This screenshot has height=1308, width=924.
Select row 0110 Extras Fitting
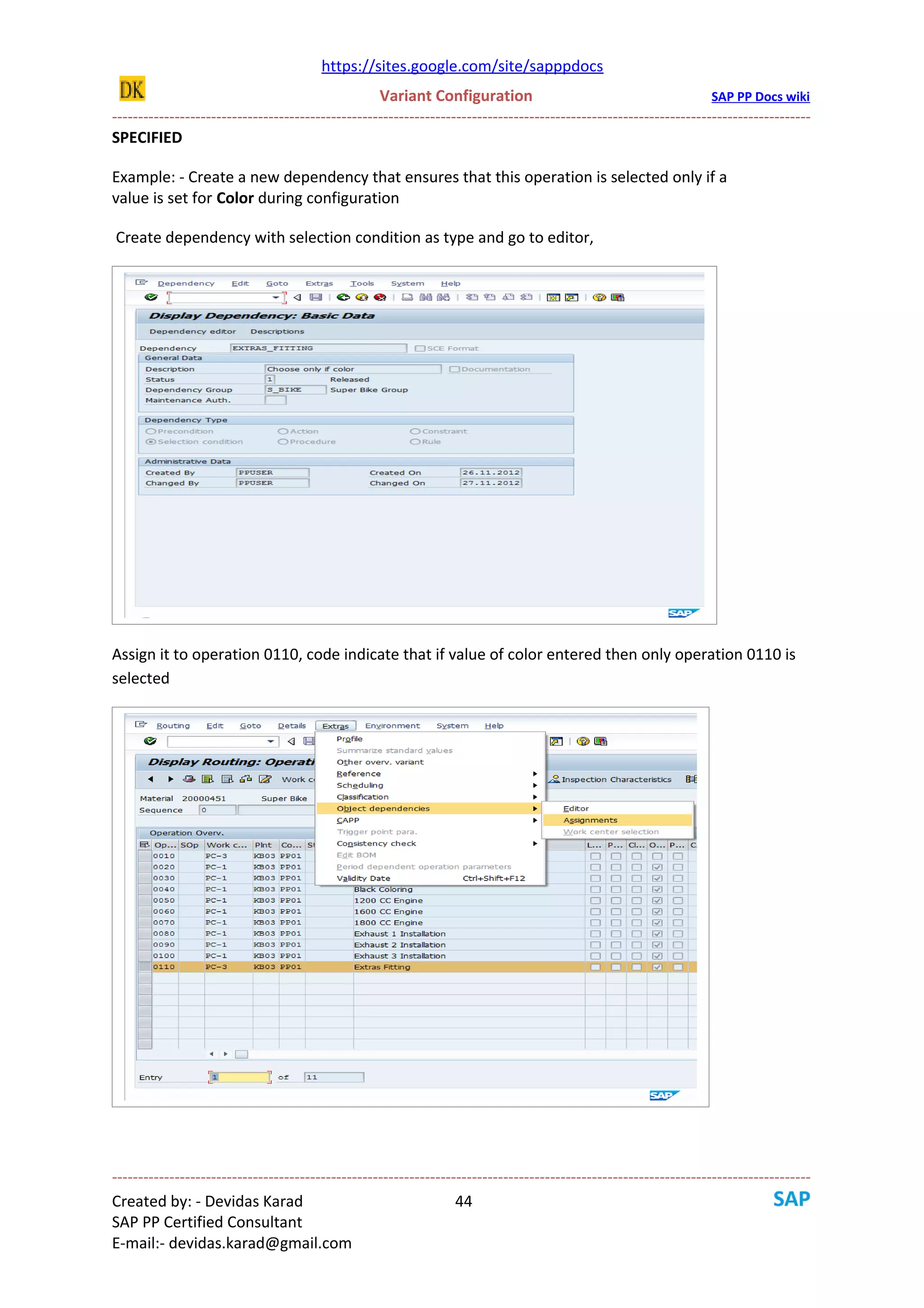click(417, 967)
